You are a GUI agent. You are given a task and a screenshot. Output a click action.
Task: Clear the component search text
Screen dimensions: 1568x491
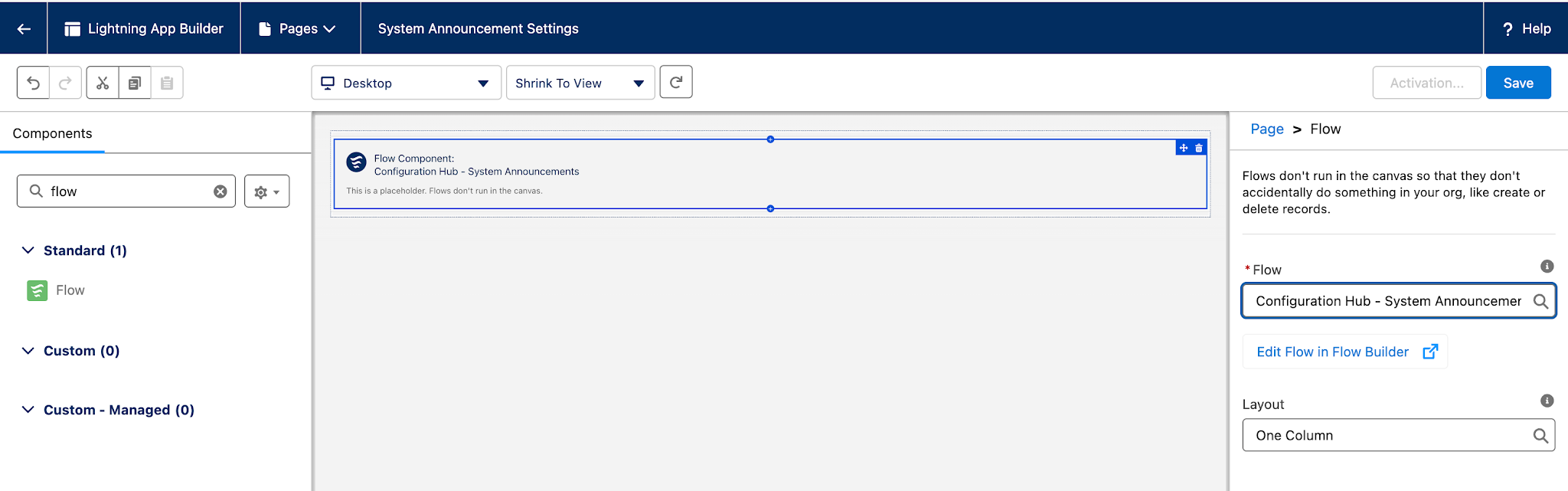click(220, 191)
